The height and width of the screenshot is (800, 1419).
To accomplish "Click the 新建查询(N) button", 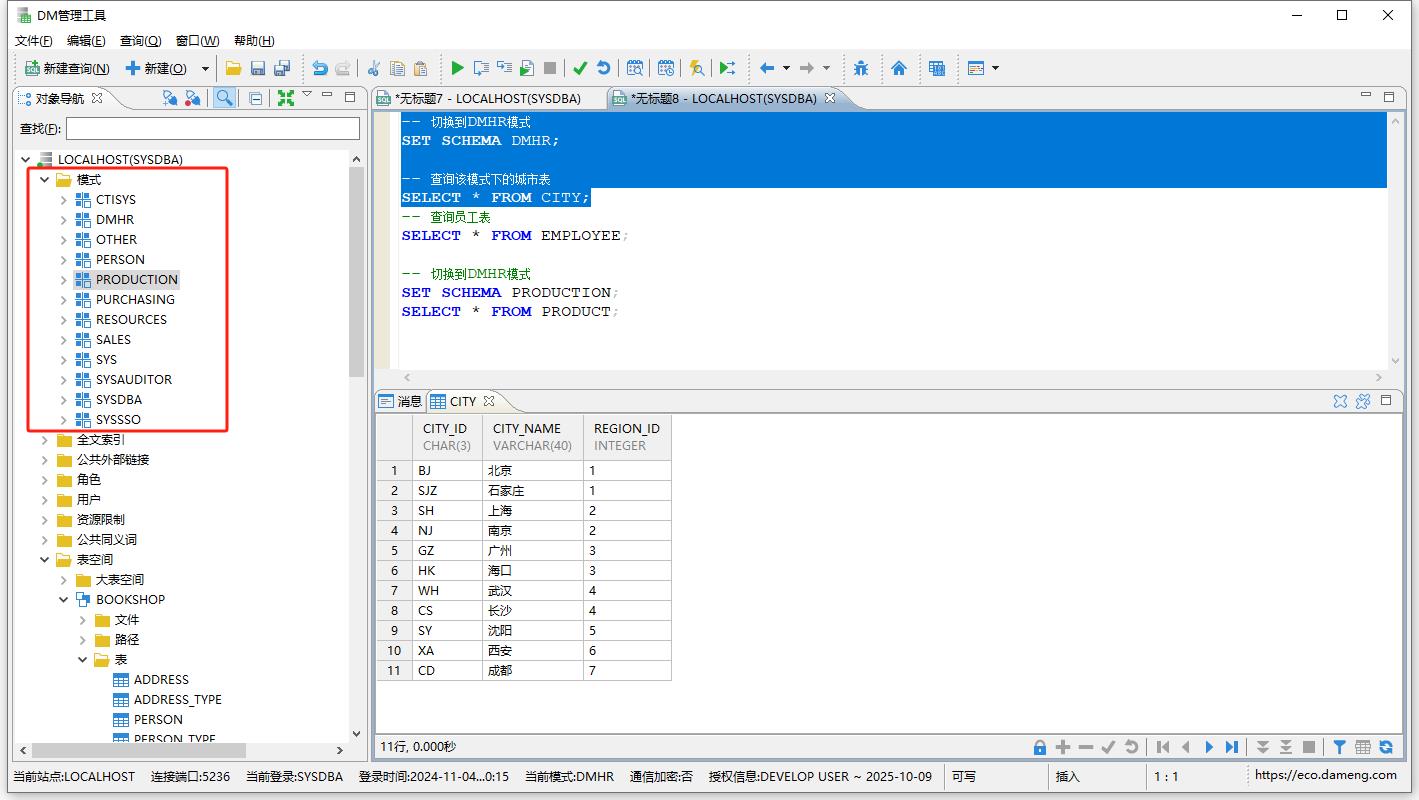I will click(67, 69).
